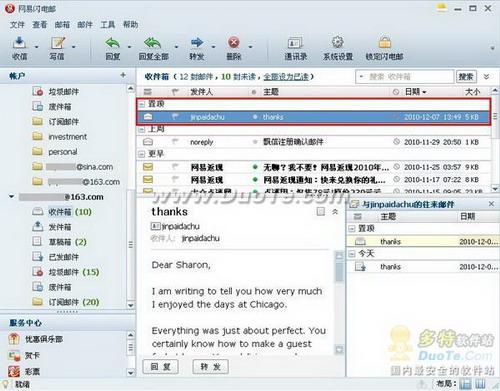This screenshot has width=500, height=391.
Task: Collapse the 置顶 group in mail list
Action: click(142, 104)
